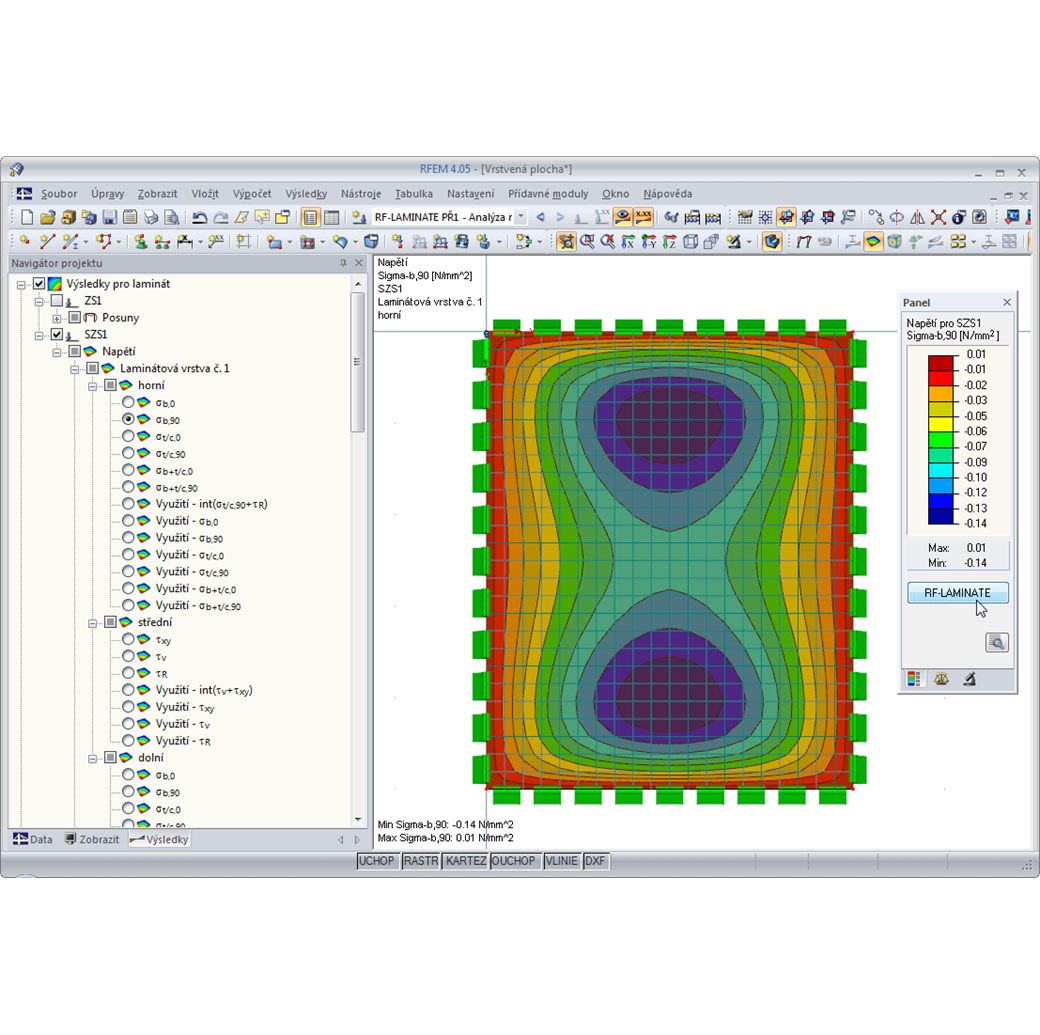Undo the last action
Screen dimensions: 1040x1035
199,217
